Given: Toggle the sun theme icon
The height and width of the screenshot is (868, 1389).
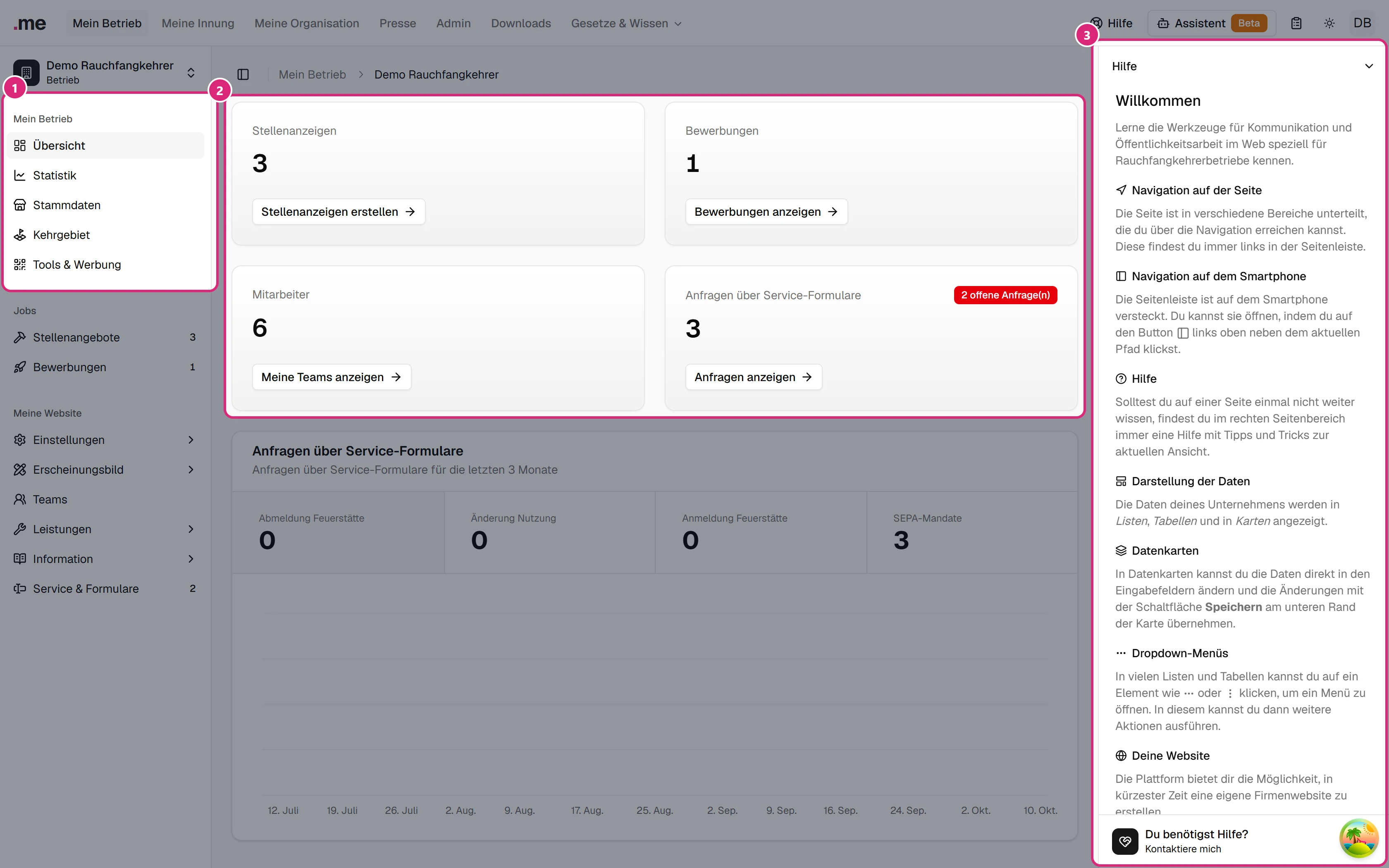Looking at the screenshot, I should coord(1329,24).
